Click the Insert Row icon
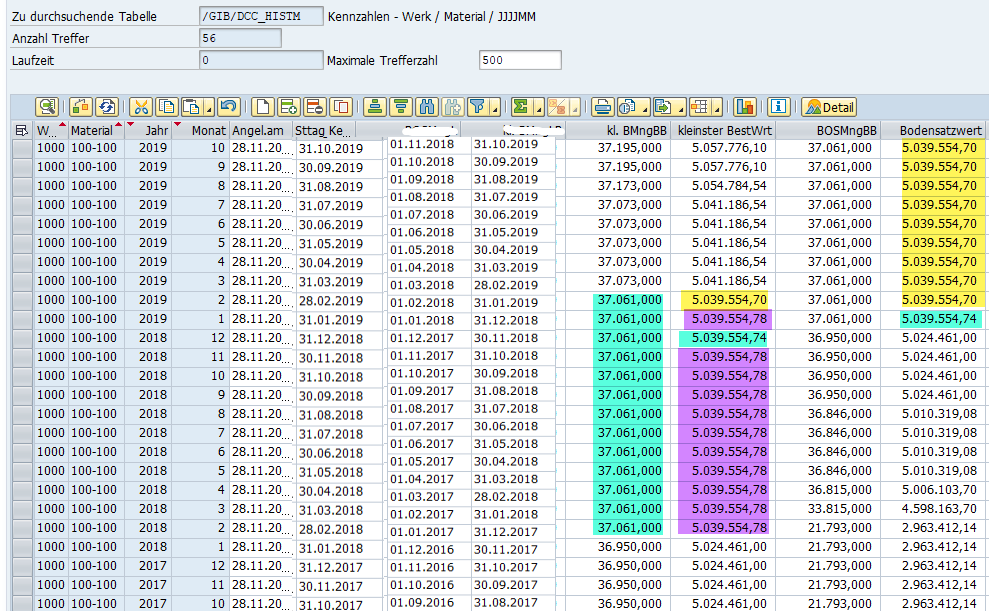This screenshot has width=989, height=611. pyautogui.click(x=289, y=107)
